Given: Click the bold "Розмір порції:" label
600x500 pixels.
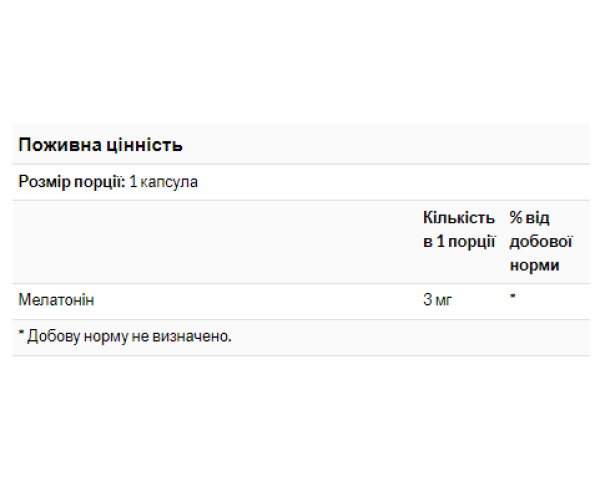Looking at the screenshot, I should click(72, 183).
